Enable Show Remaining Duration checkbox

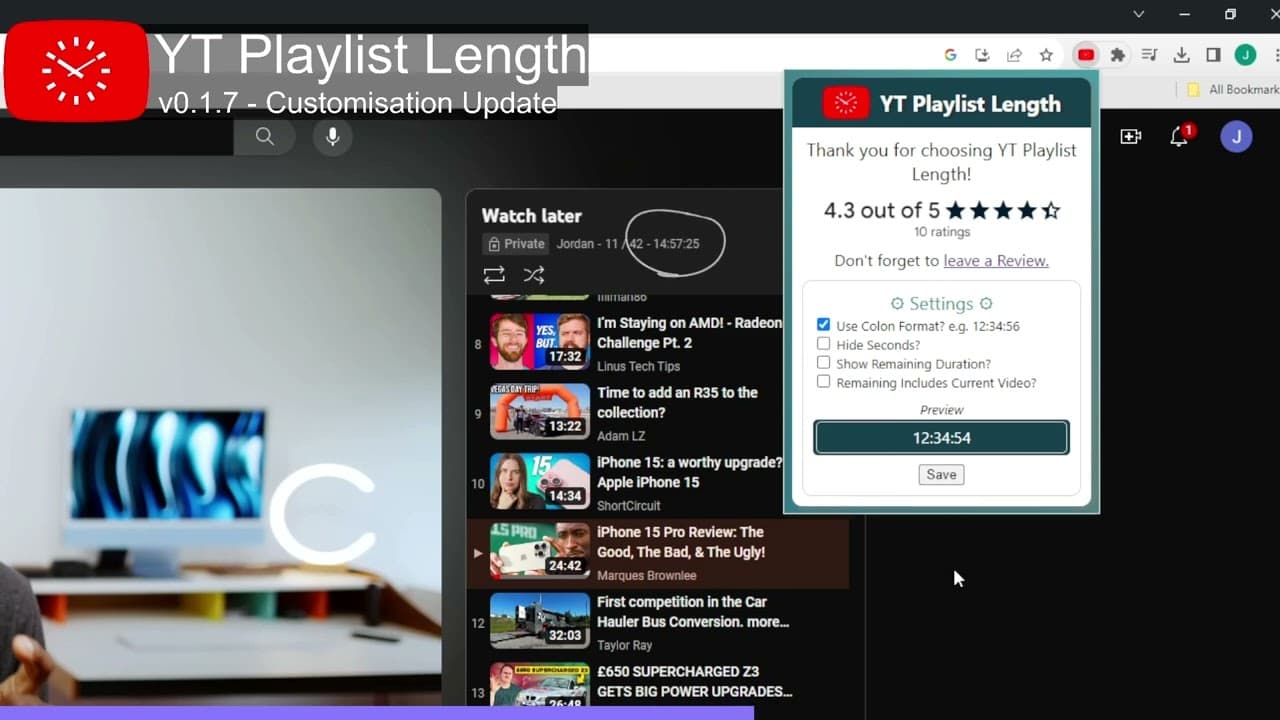(823, 363)
